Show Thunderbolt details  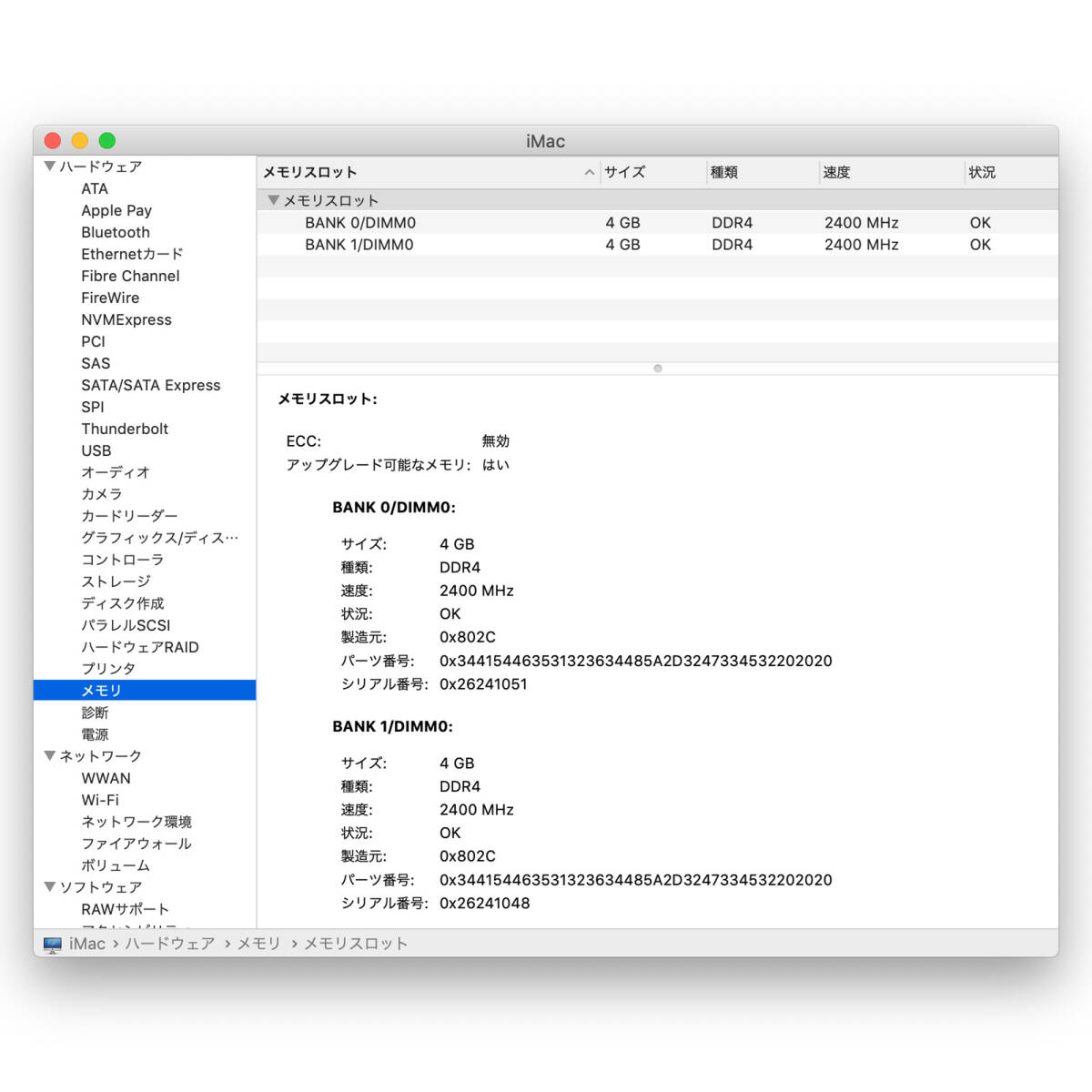coord(125,429)
